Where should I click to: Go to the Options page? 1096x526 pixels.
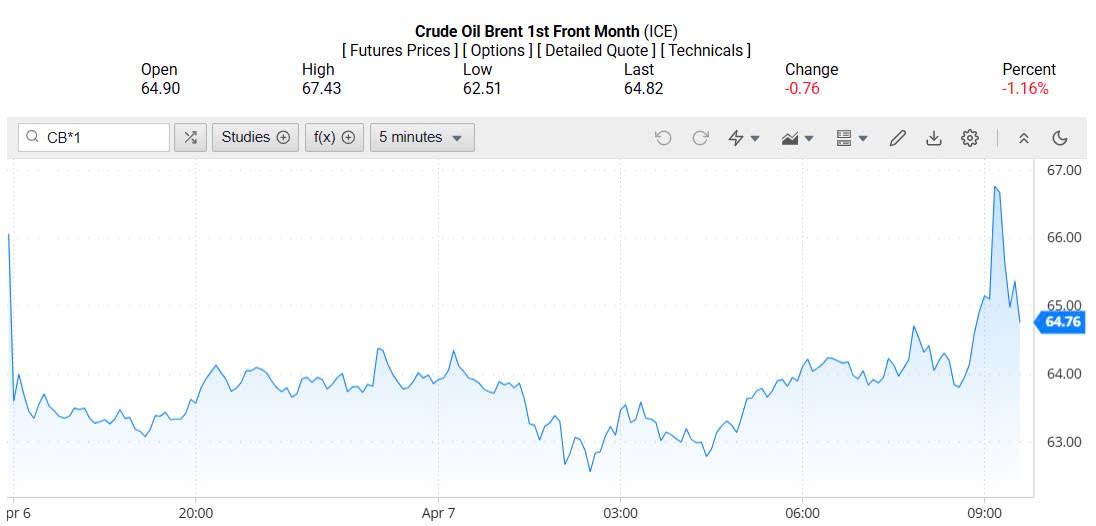pos(497,50)
